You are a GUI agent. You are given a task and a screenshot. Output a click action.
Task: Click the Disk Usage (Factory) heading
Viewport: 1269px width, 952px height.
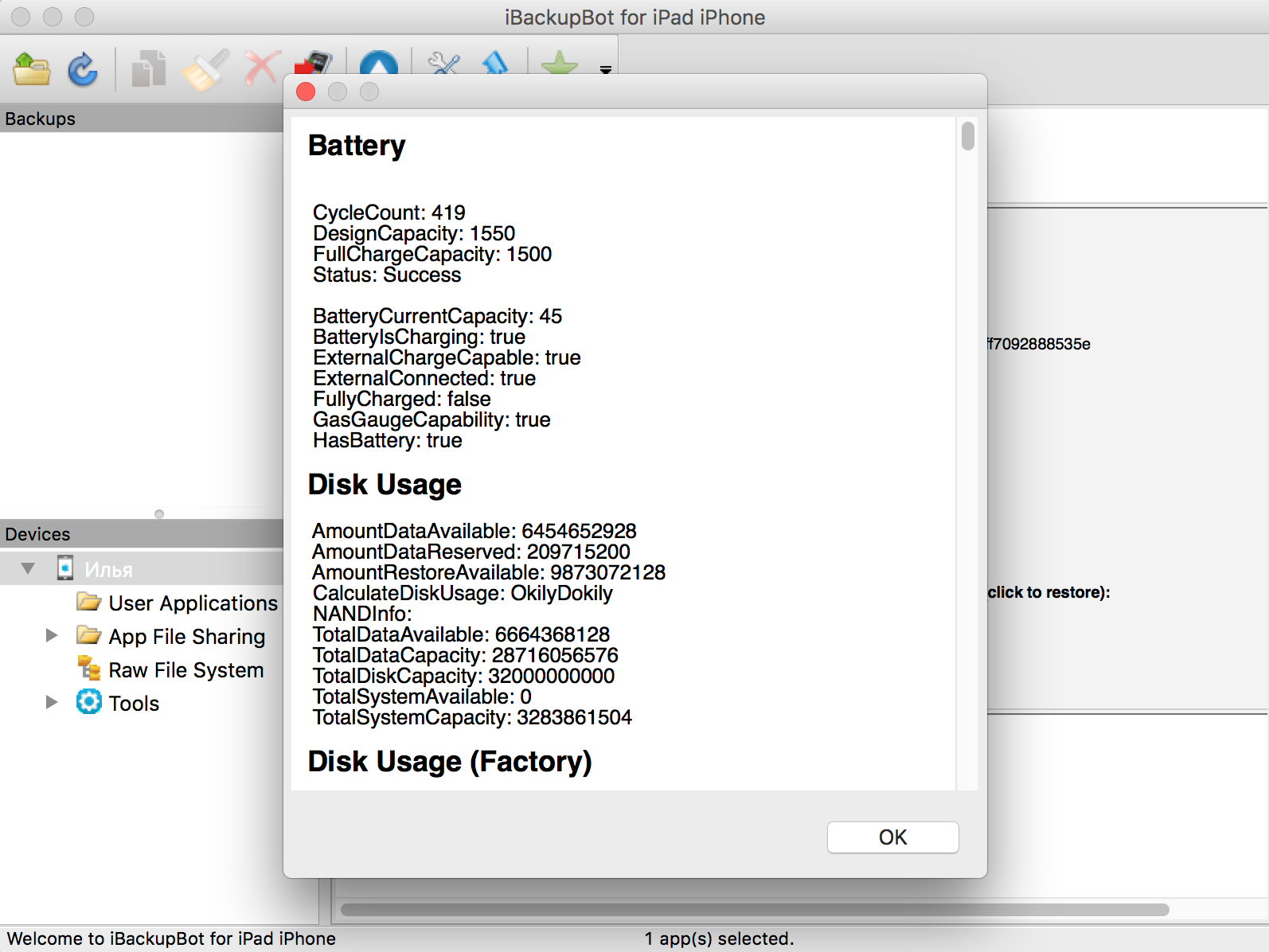pos(450,762)
